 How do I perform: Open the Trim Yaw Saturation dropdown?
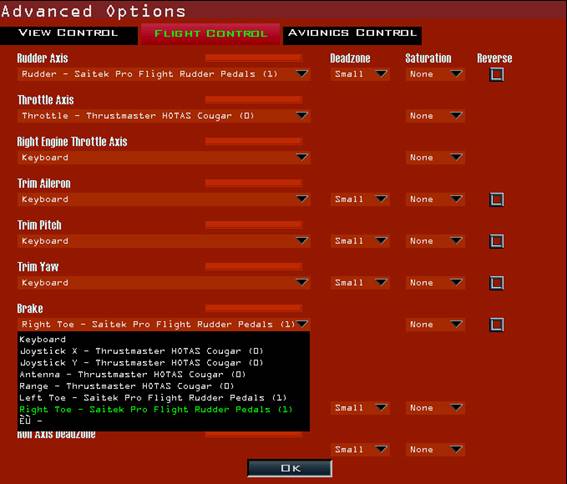(435, 283)
